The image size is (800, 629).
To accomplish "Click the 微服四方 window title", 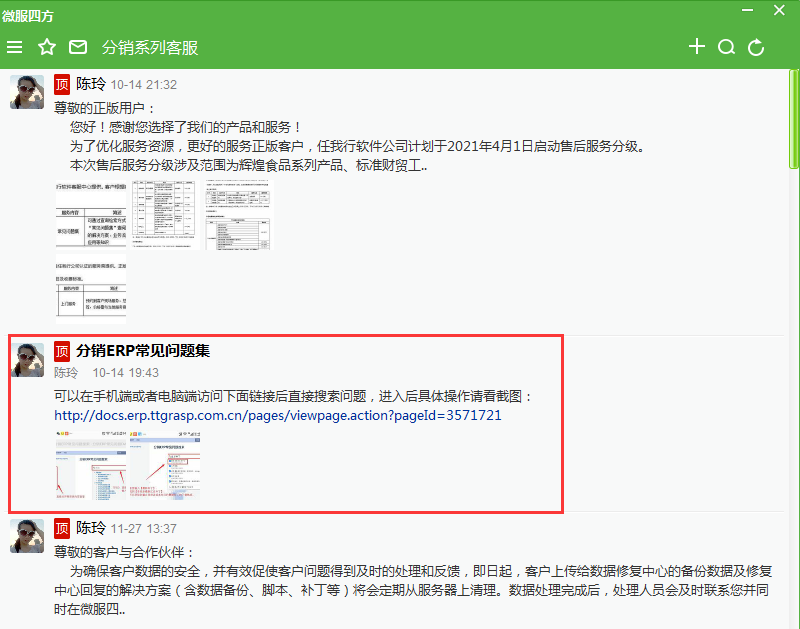I will point(30,15).
